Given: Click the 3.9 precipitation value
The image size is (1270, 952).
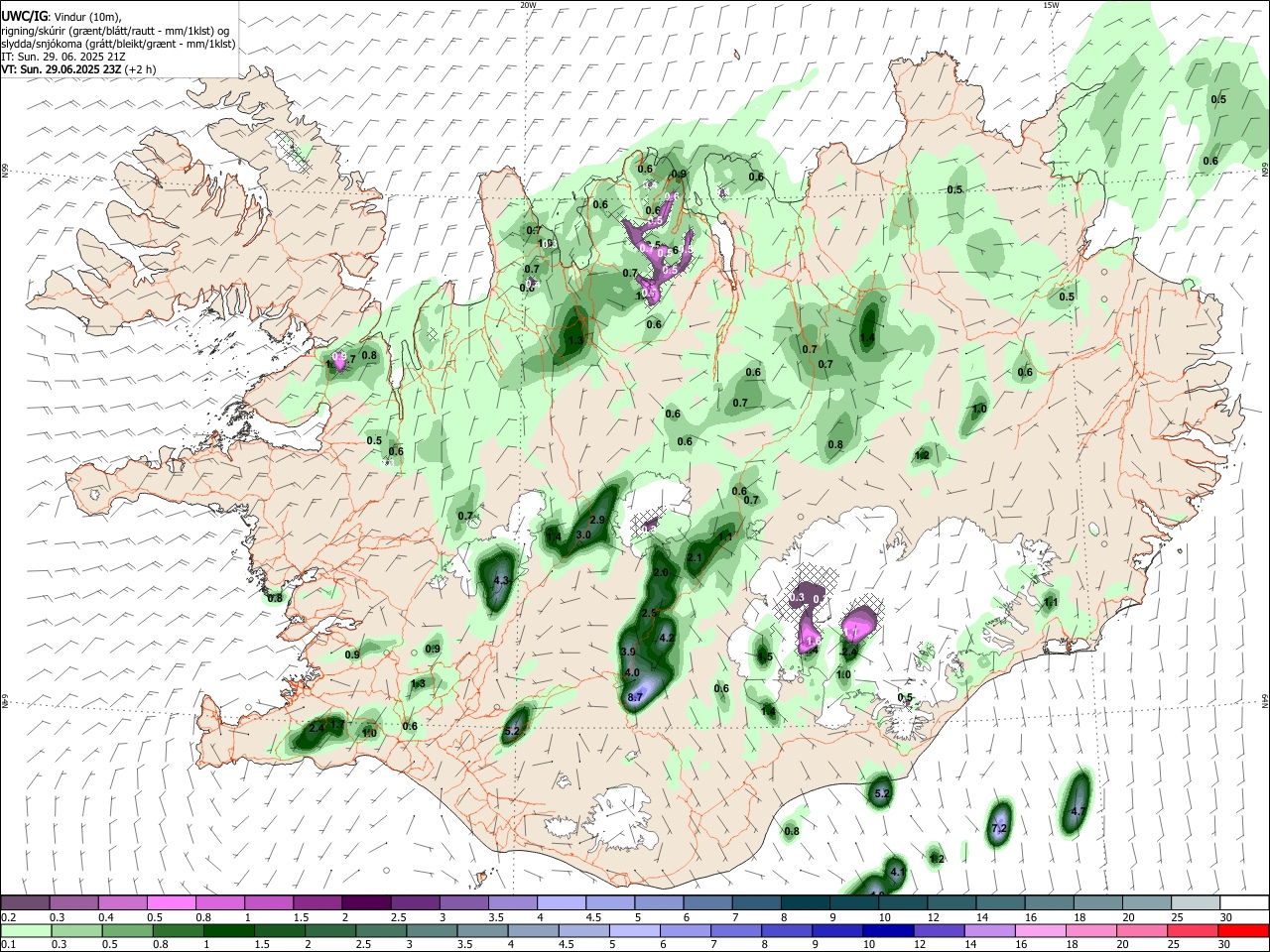Looking at the screenshot, I should [x=628, y=652].
